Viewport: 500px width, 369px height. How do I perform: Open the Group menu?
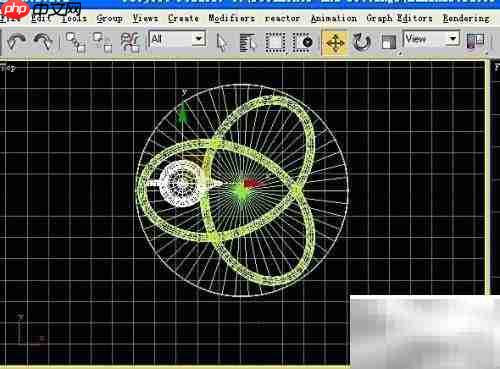110,19
